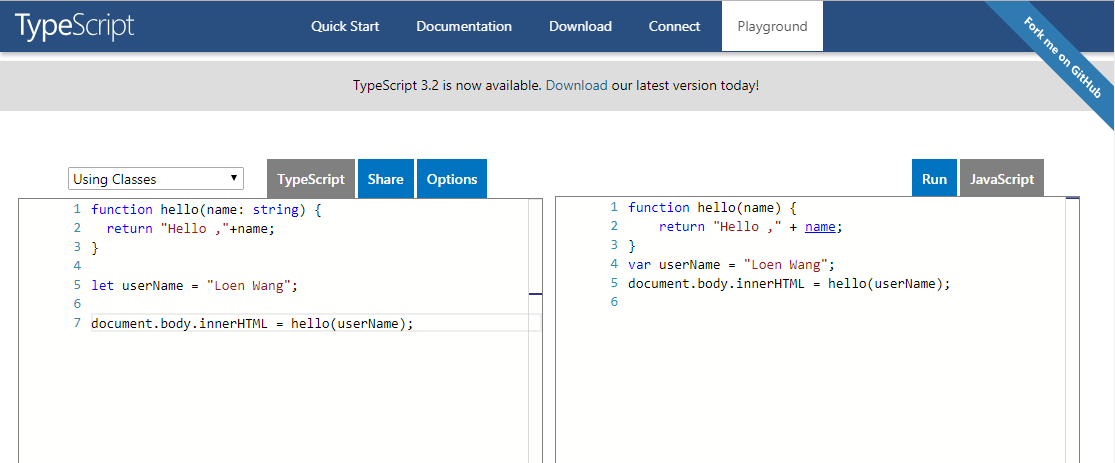Switch to the Playground tab in the navbar
The width and height of the screenshot is (1115, 463).
[772, 26]
